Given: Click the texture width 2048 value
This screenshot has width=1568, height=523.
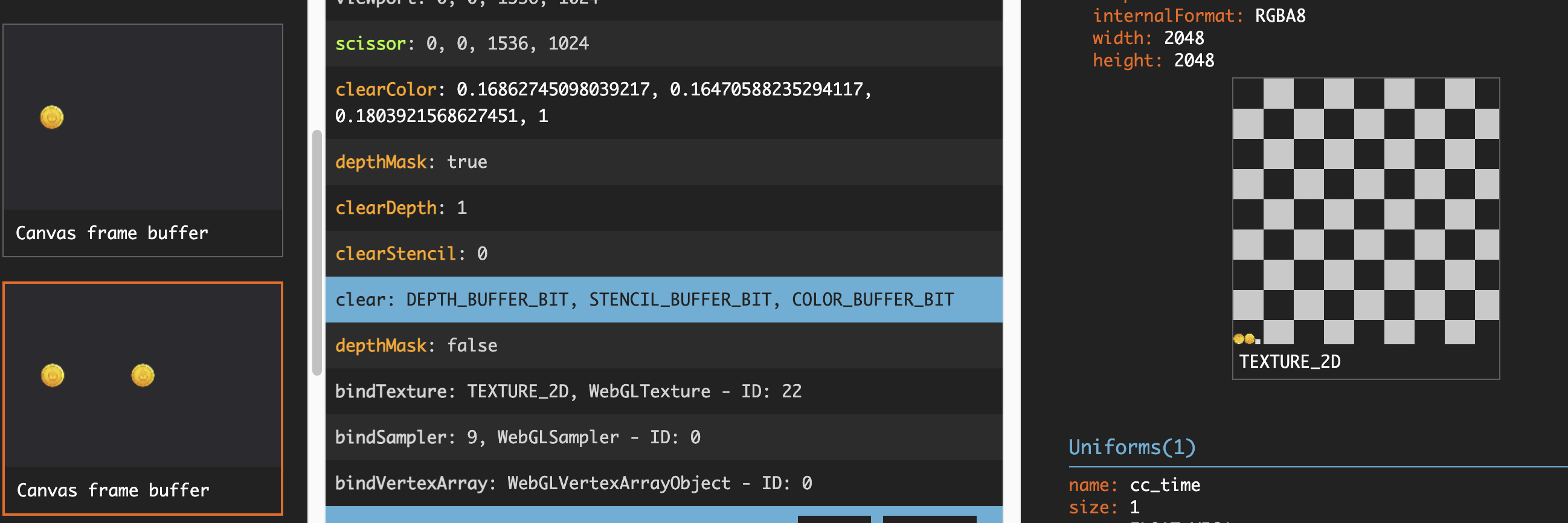Looking at the screenshot, I should pos(1183,39).
